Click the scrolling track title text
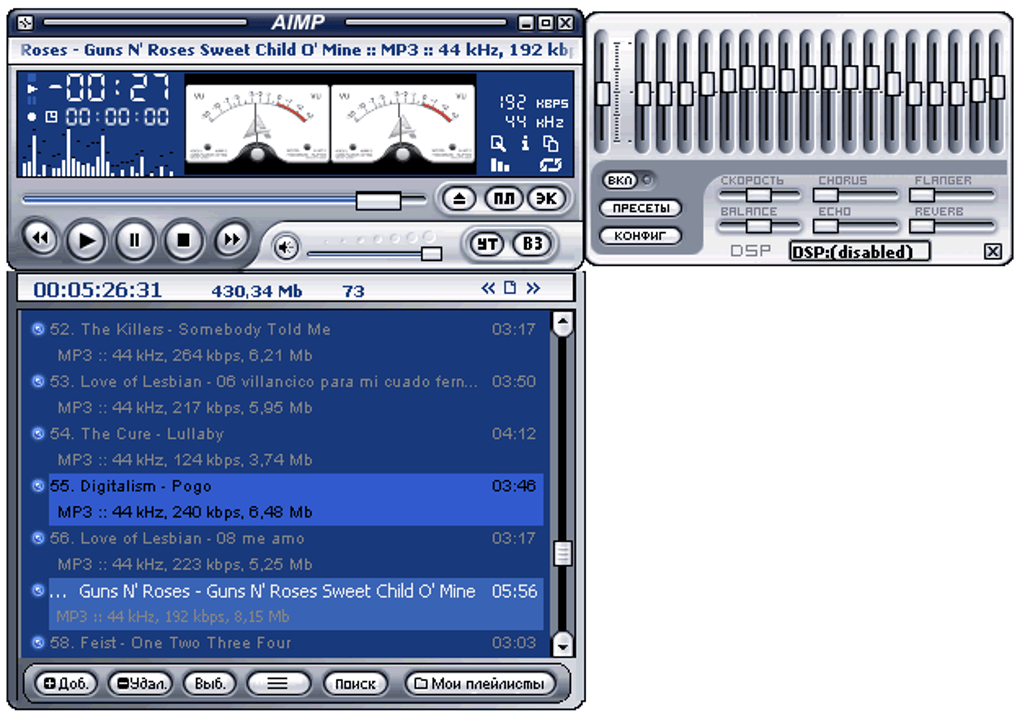1020x720 pixels. pos(297,50)
